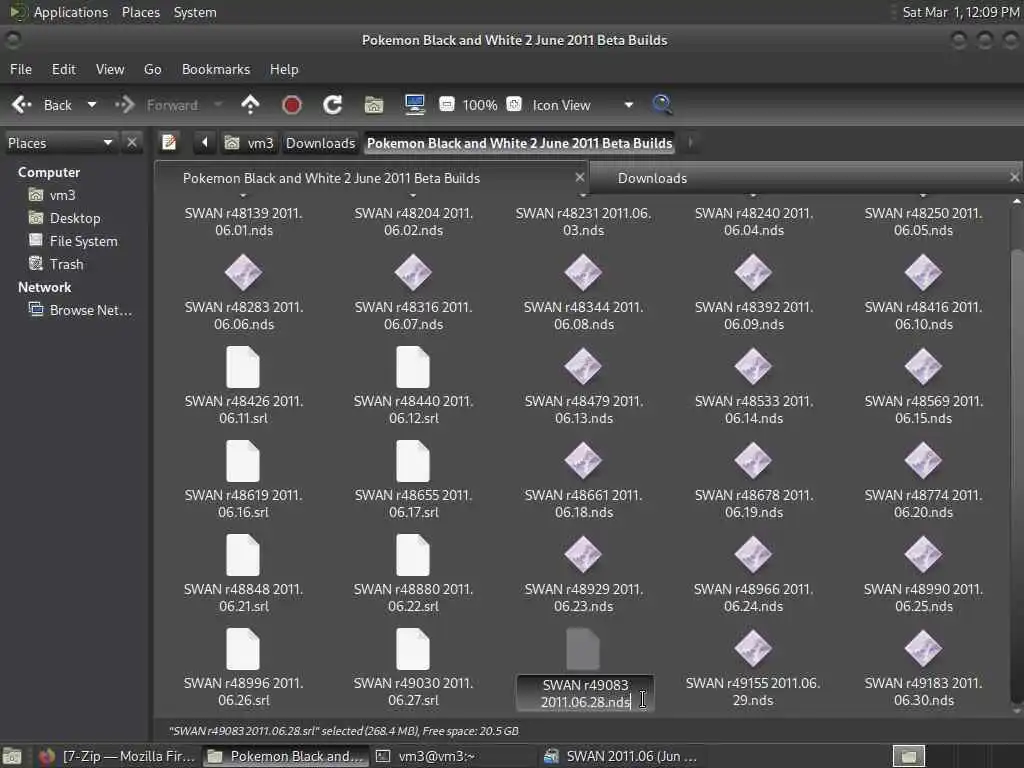The width and height of the screenshot is (1024, 768).
Task: Select SWAN r48929 2011.06.23.nds file icon
Action: click(583, 555)
